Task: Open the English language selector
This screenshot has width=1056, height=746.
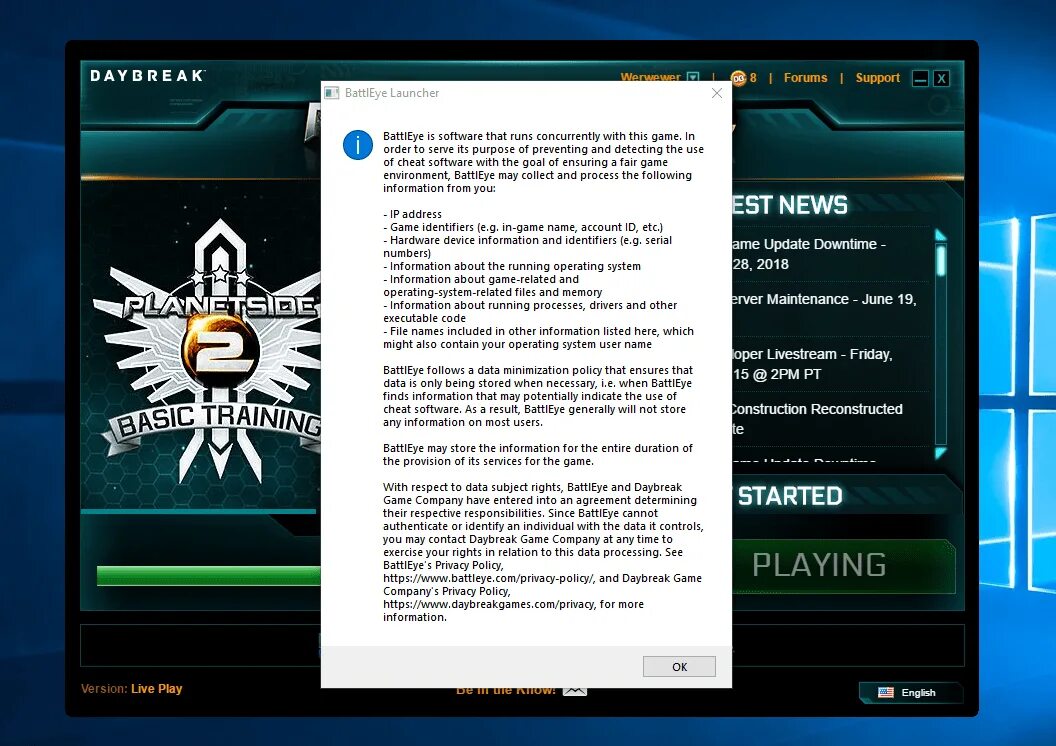Action: point(911,692)
